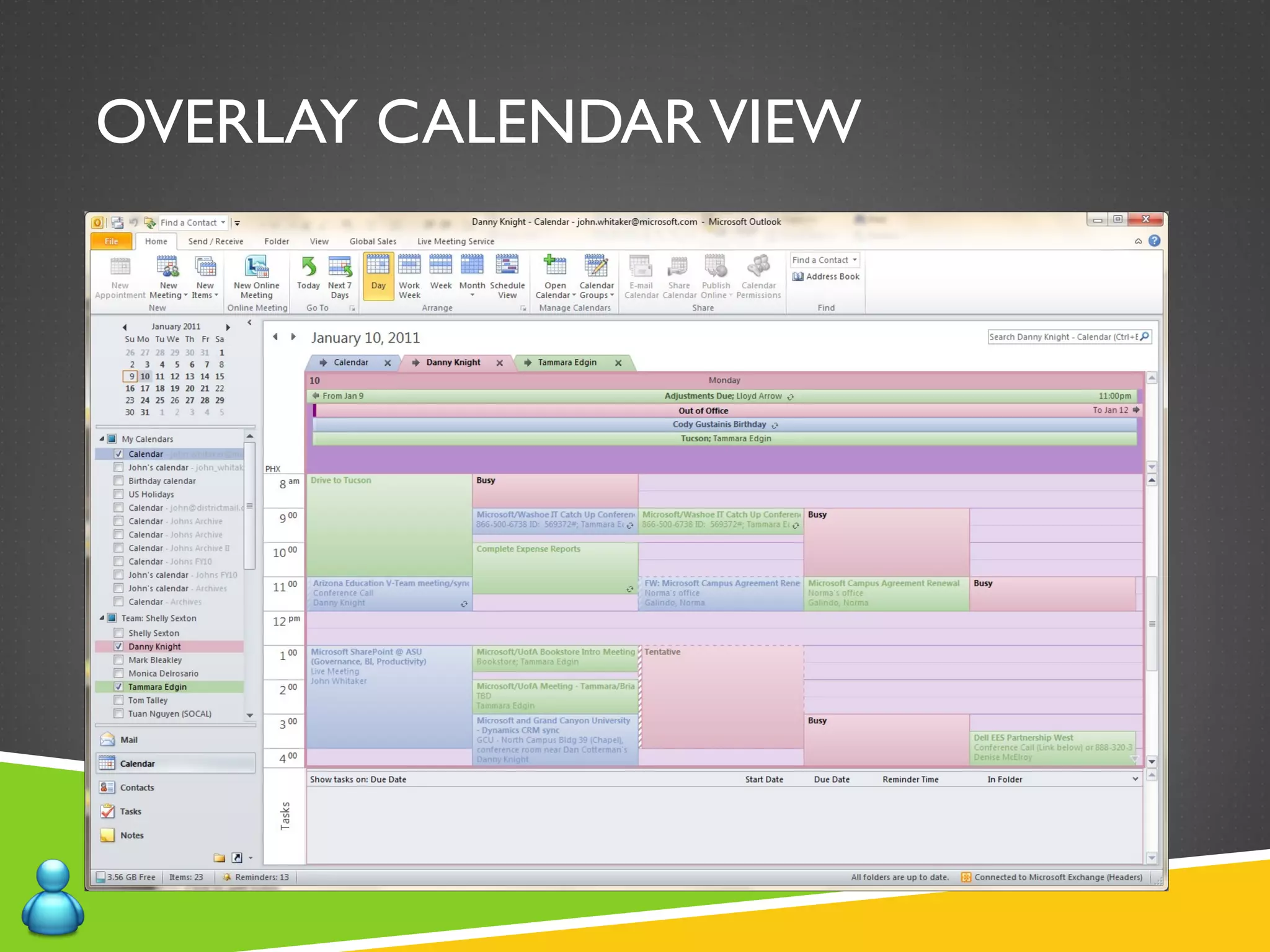Open the New Items icon menu
The image size is (1270, 952).
coord(205,267)
